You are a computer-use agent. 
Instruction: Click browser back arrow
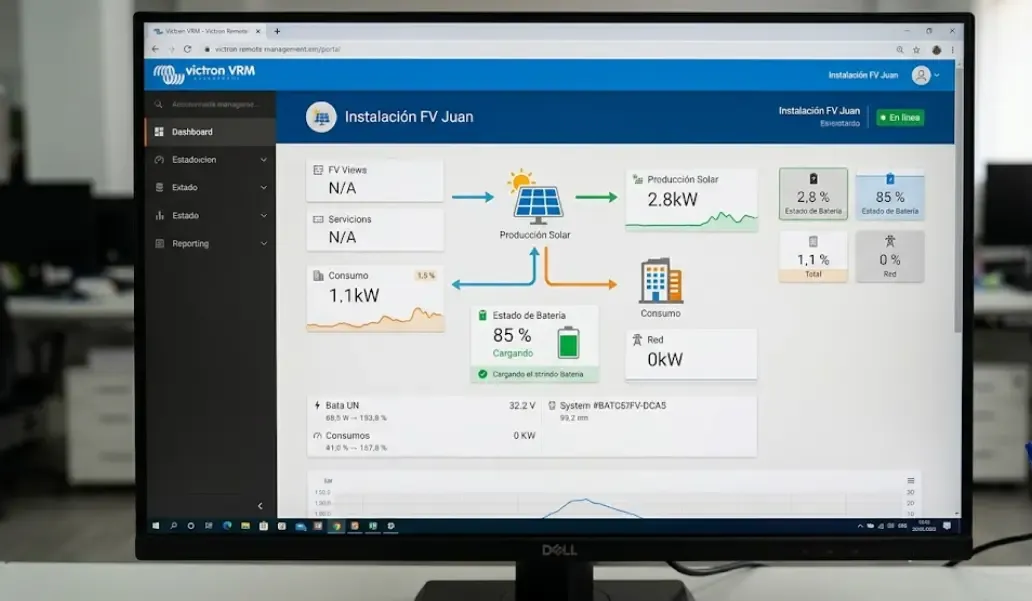coord(155,49)
